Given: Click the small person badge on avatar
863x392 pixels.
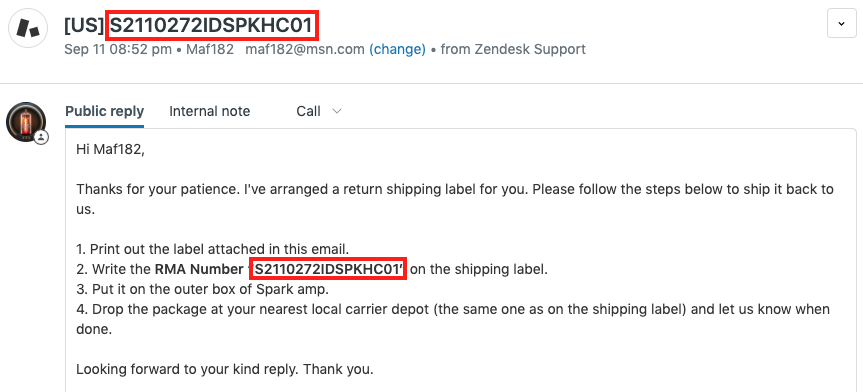Looking at the screenshot, I should click(41, 138).
